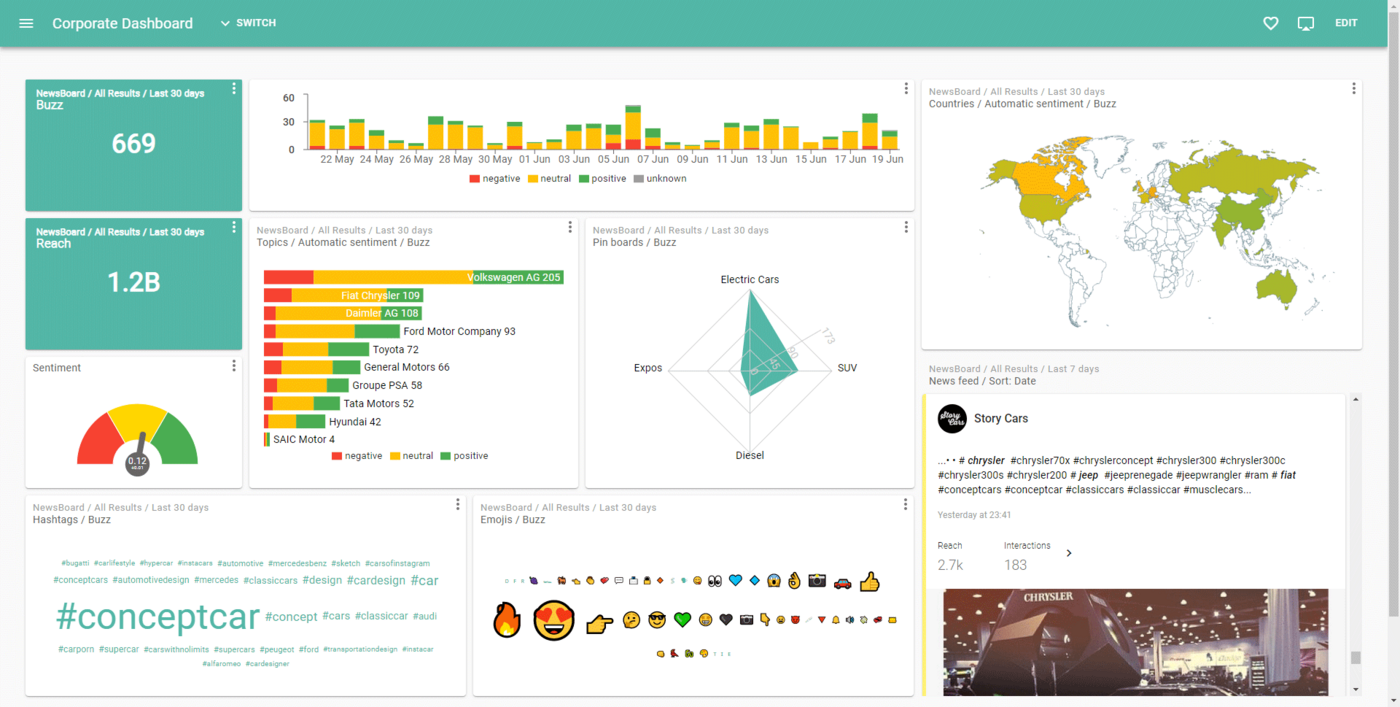
Task: Select the pointing hand emoji
Action: click(x=599, y=624)
